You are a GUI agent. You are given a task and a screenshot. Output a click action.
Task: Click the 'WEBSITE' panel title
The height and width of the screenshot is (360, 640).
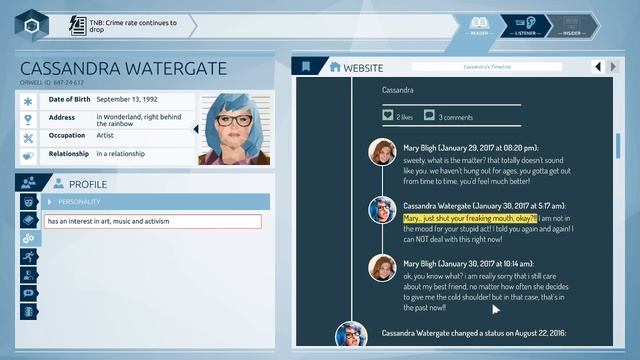(363, 68)
